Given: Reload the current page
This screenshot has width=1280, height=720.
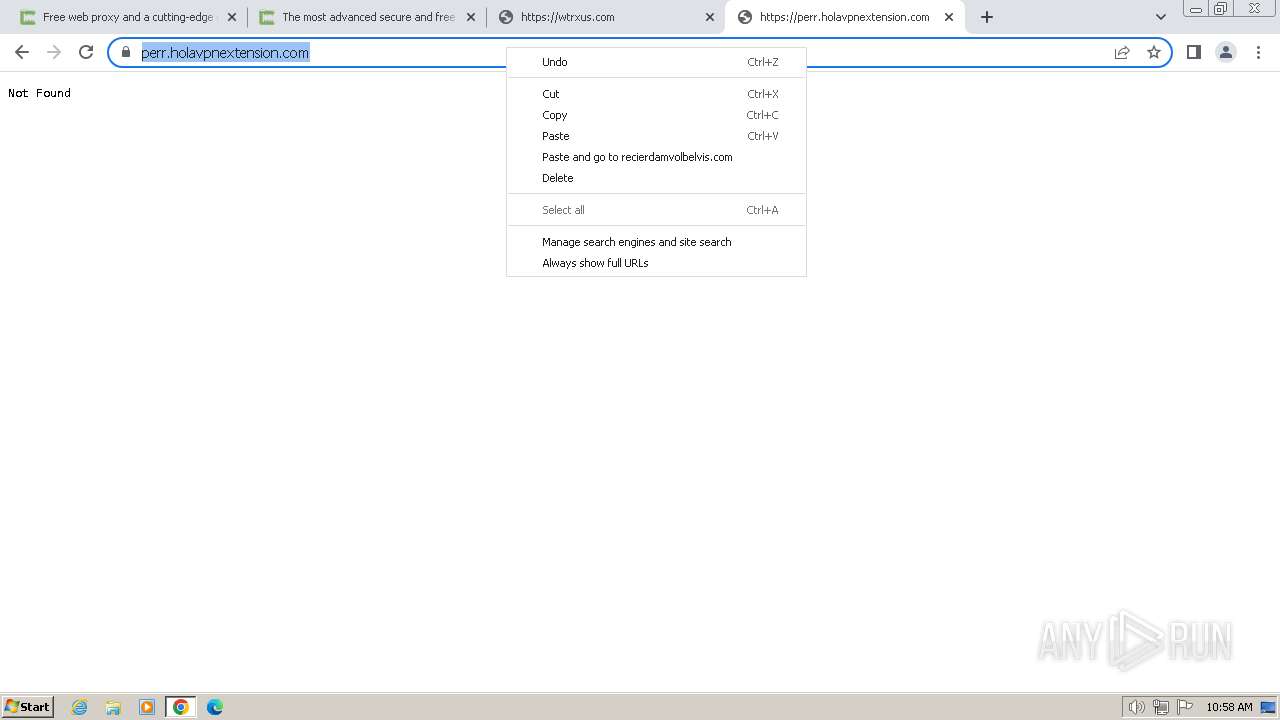Looking at the screenshot, I should click(x=86, y=52).
